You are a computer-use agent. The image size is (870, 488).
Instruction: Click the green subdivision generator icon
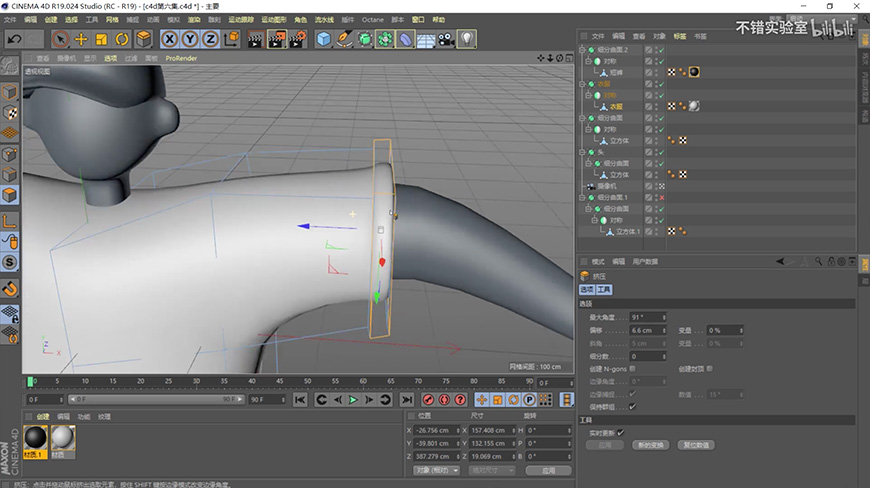(x=365, y=39)
